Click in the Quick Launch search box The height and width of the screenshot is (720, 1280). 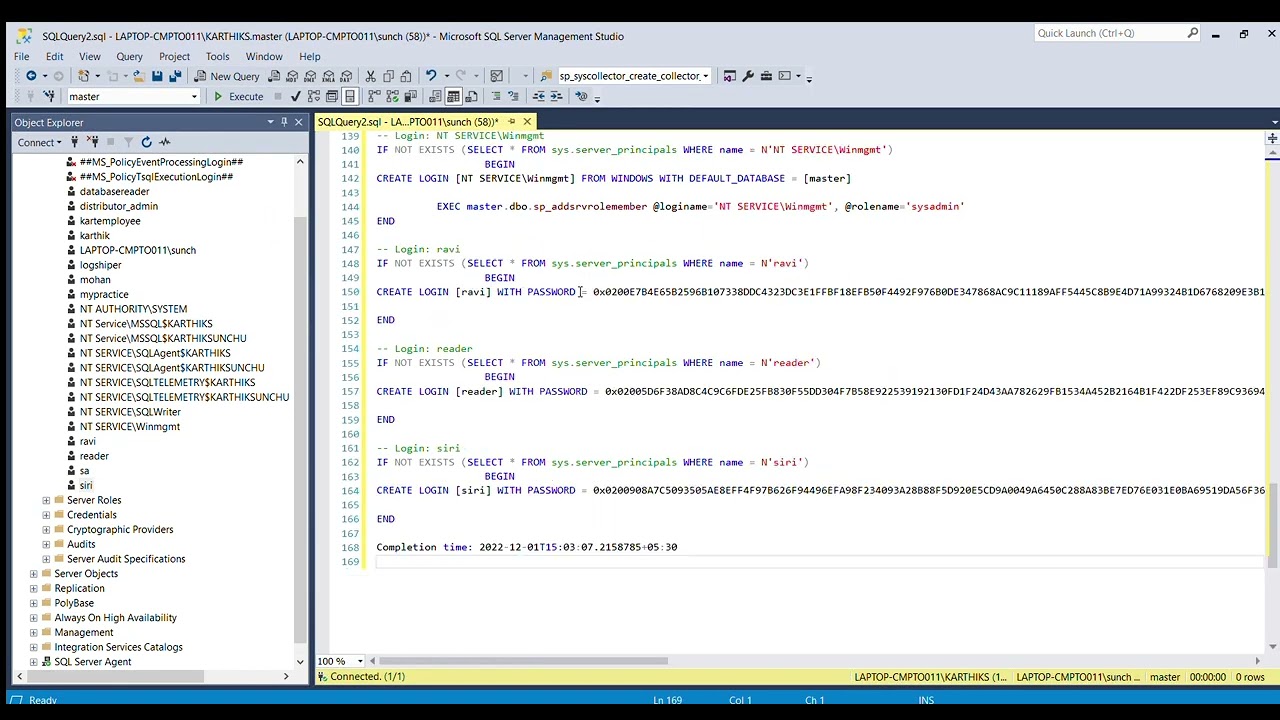1117,33
